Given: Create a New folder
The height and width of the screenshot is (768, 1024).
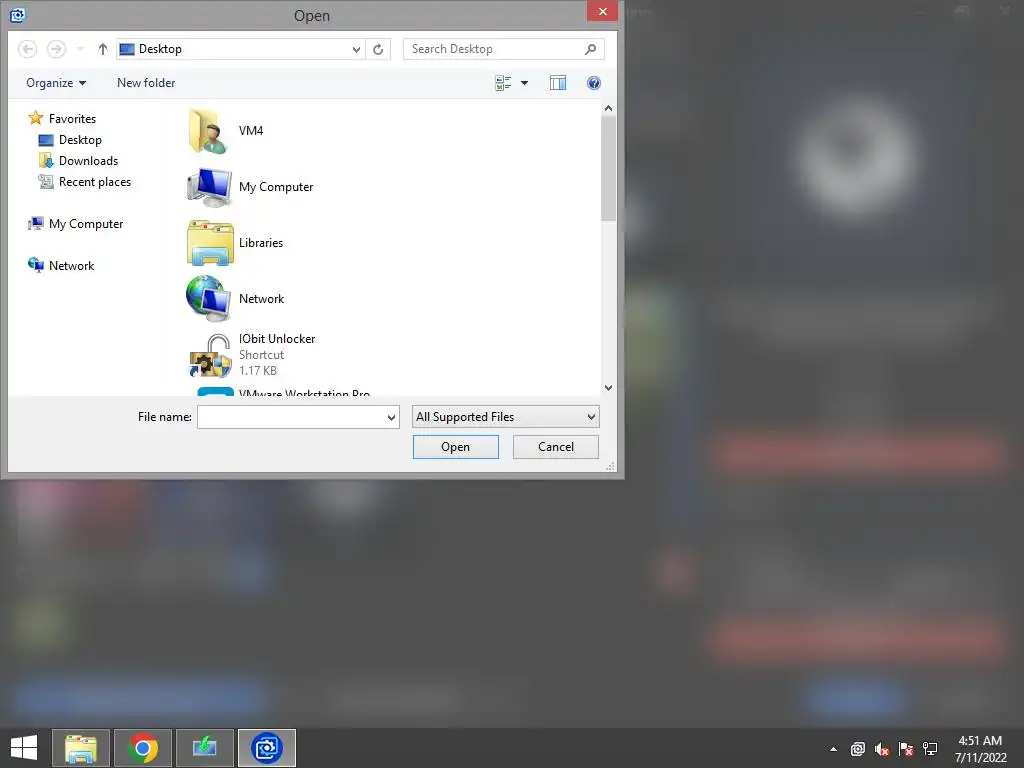Looking at the screenshot, I should [146, 83].
